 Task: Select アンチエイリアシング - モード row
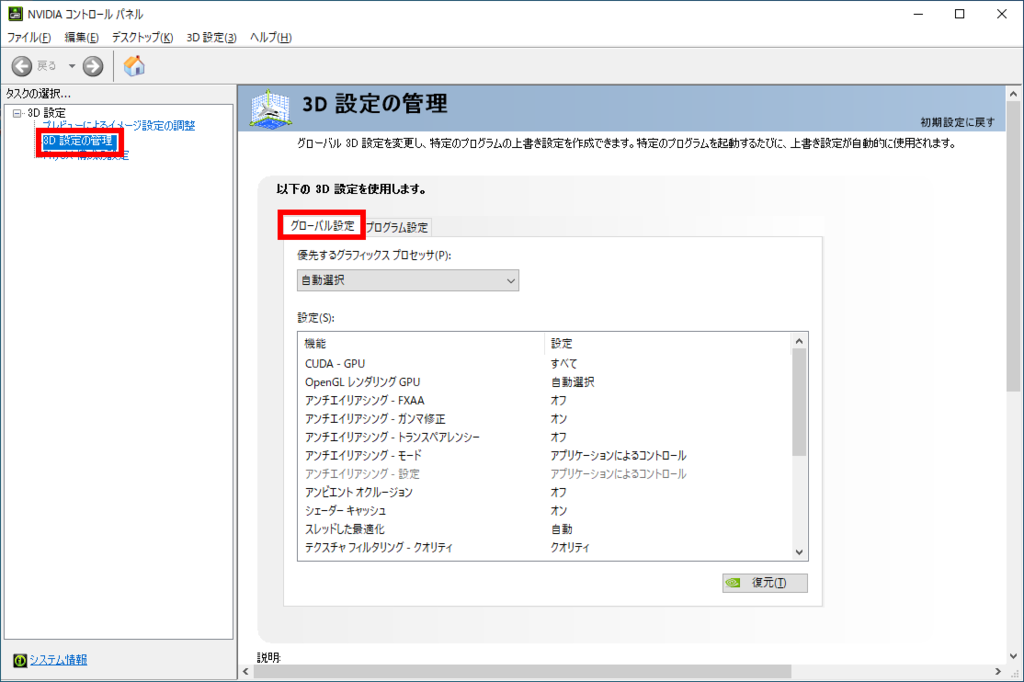tap(546, 455)
